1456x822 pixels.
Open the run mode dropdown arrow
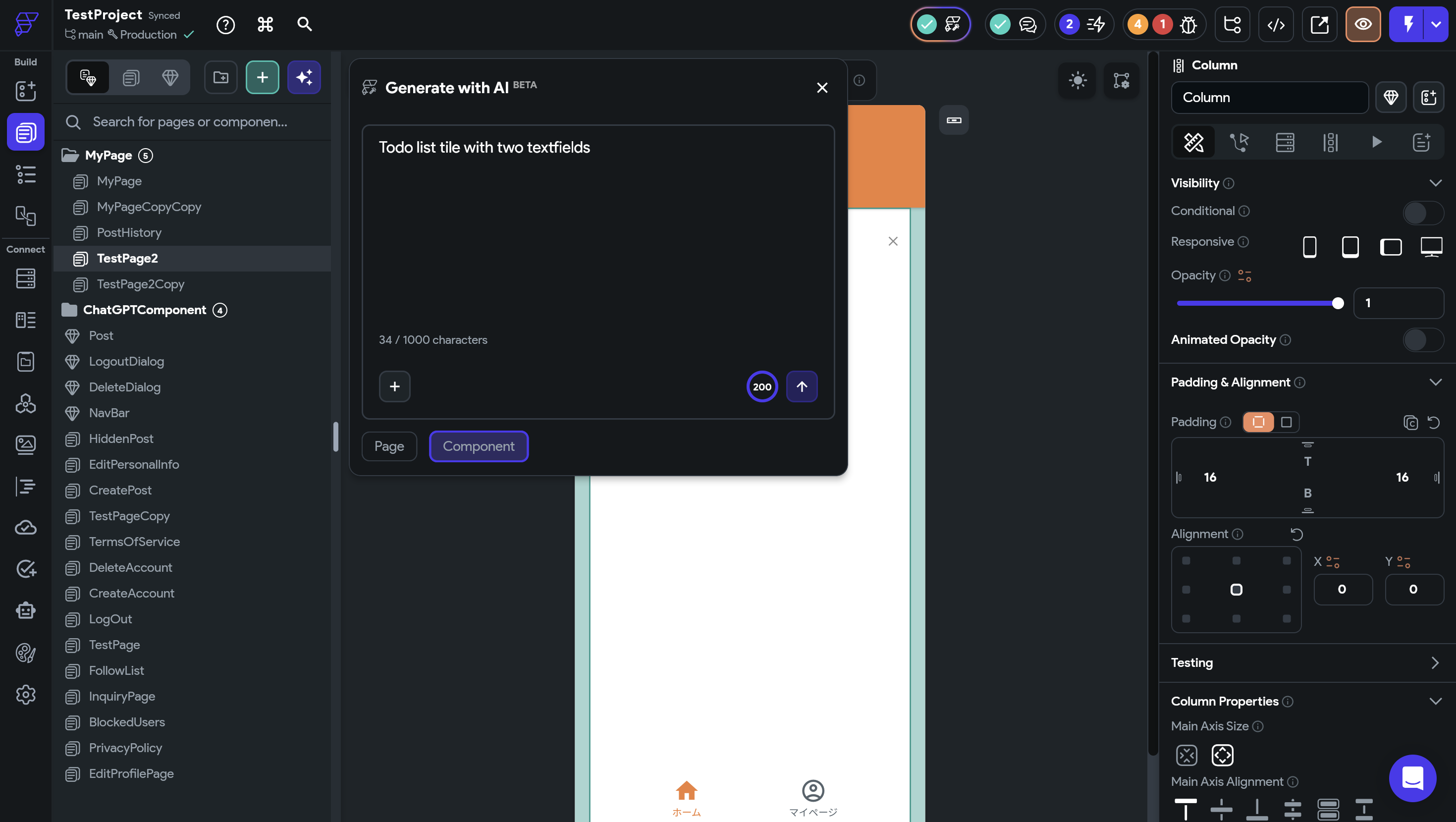tap(1436, 24)
